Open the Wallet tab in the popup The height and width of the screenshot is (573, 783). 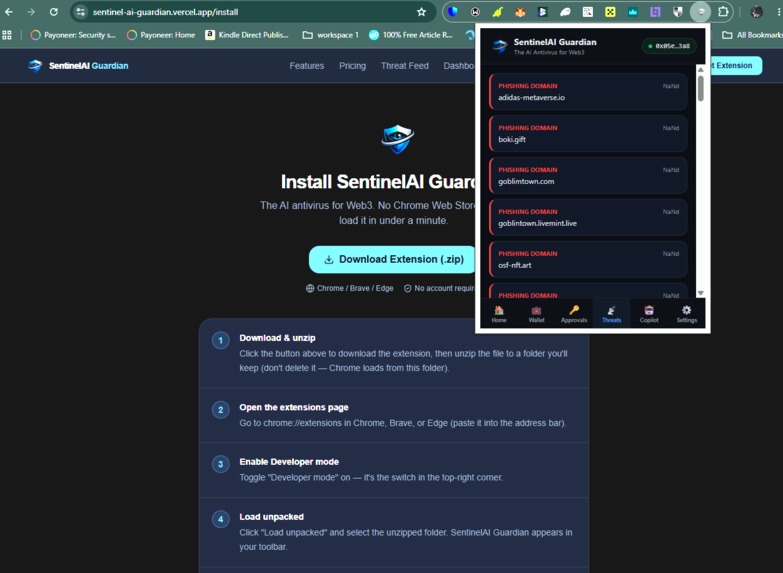(536, 314)
